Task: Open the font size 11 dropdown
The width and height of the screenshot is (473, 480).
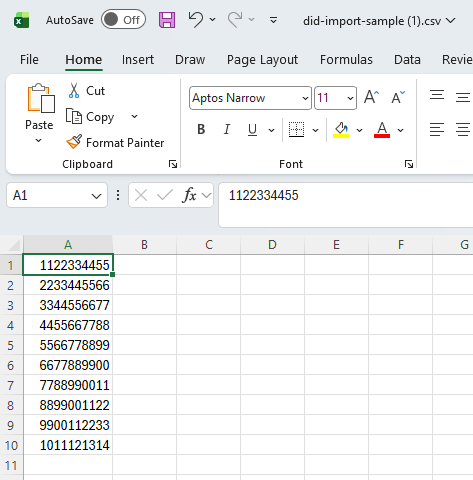Action: [350, 98]
